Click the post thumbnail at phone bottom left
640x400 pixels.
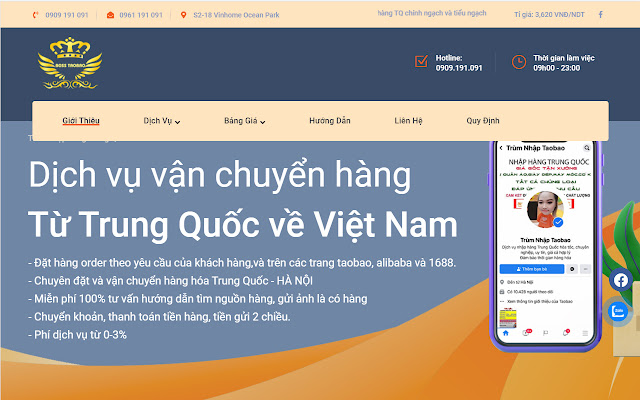(x=508, y=317)
